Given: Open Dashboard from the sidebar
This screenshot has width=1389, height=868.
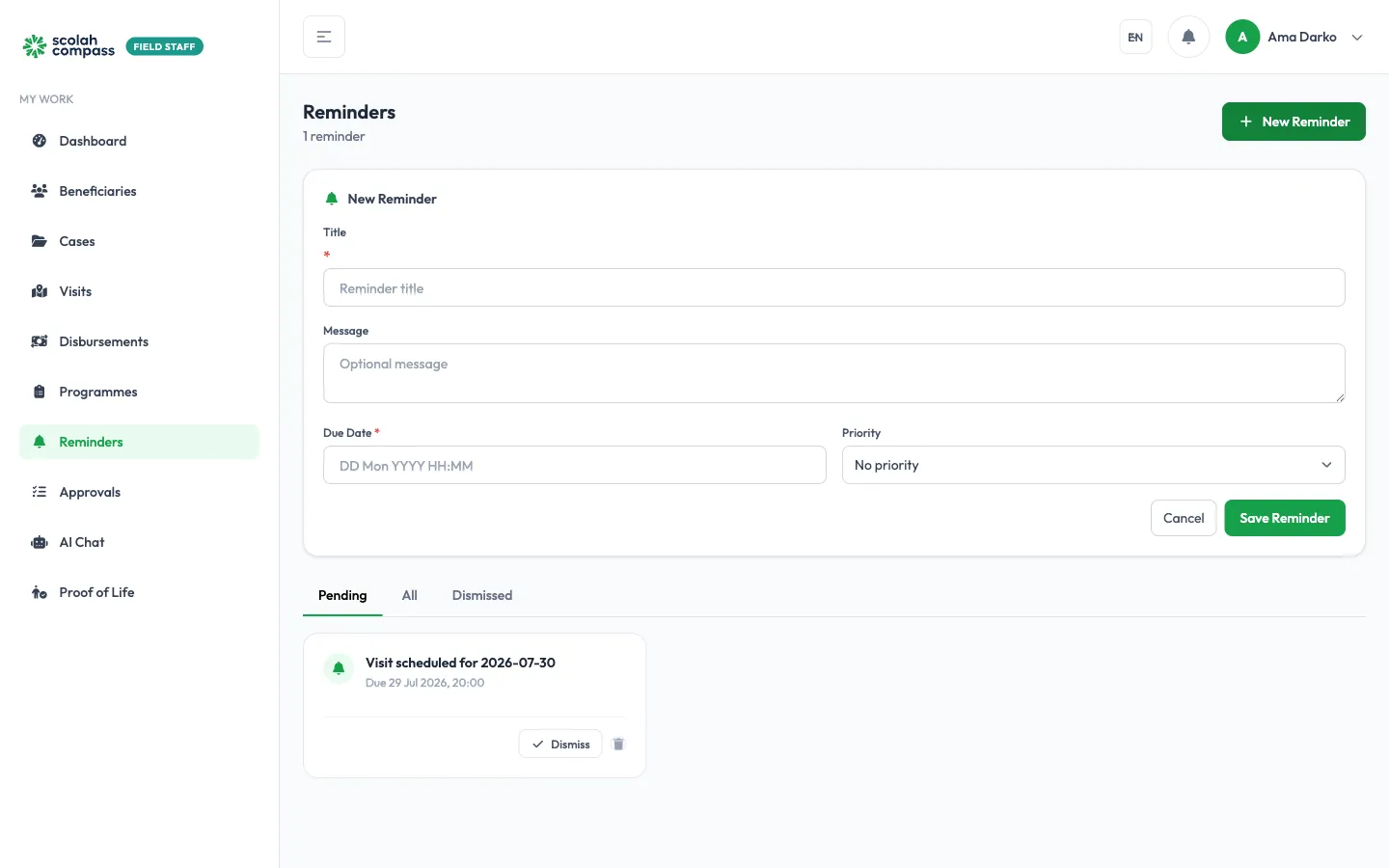Looking at the screenshot, I should [139, 141].
